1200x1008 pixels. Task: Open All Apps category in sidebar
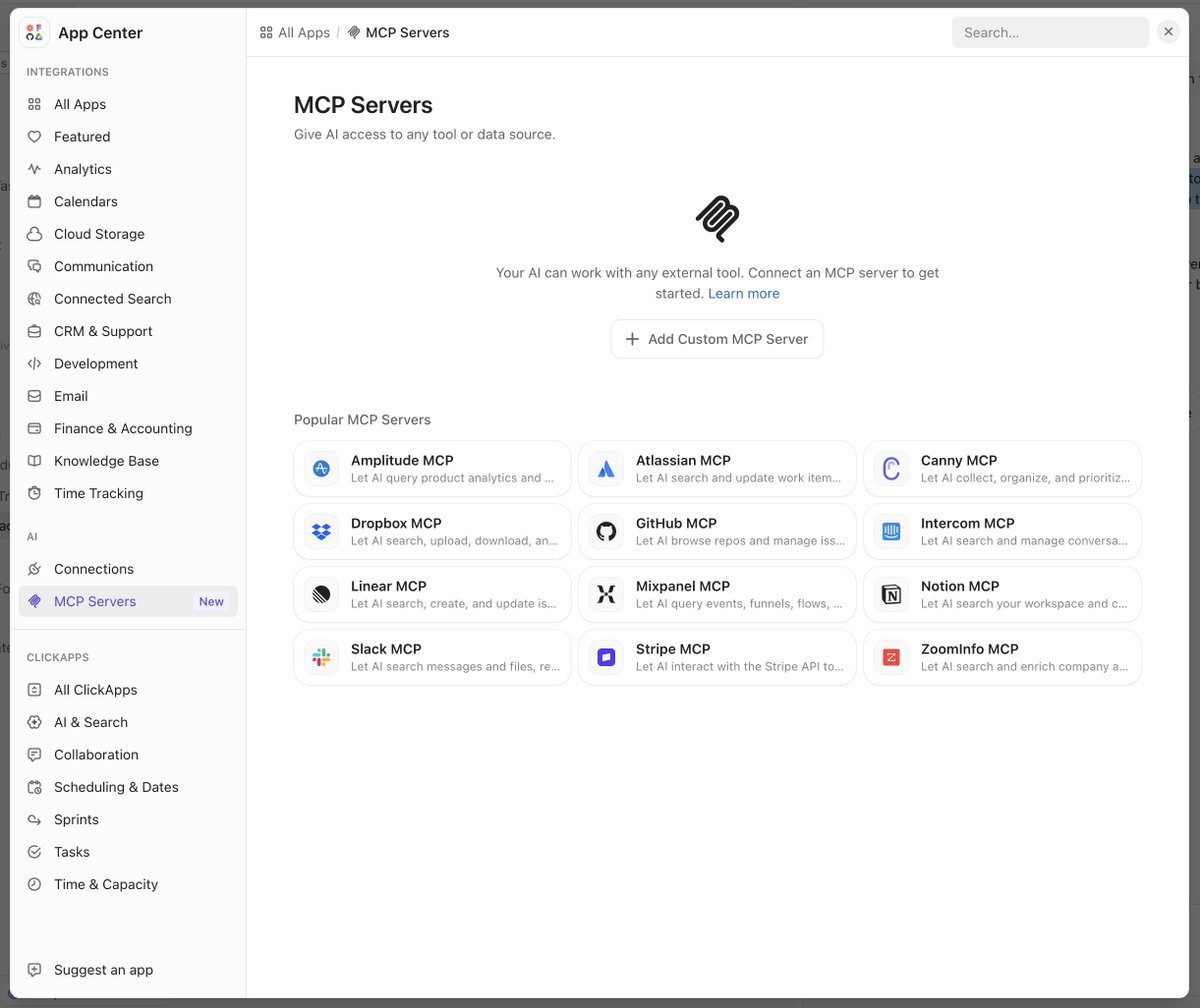tap(128, 104)
